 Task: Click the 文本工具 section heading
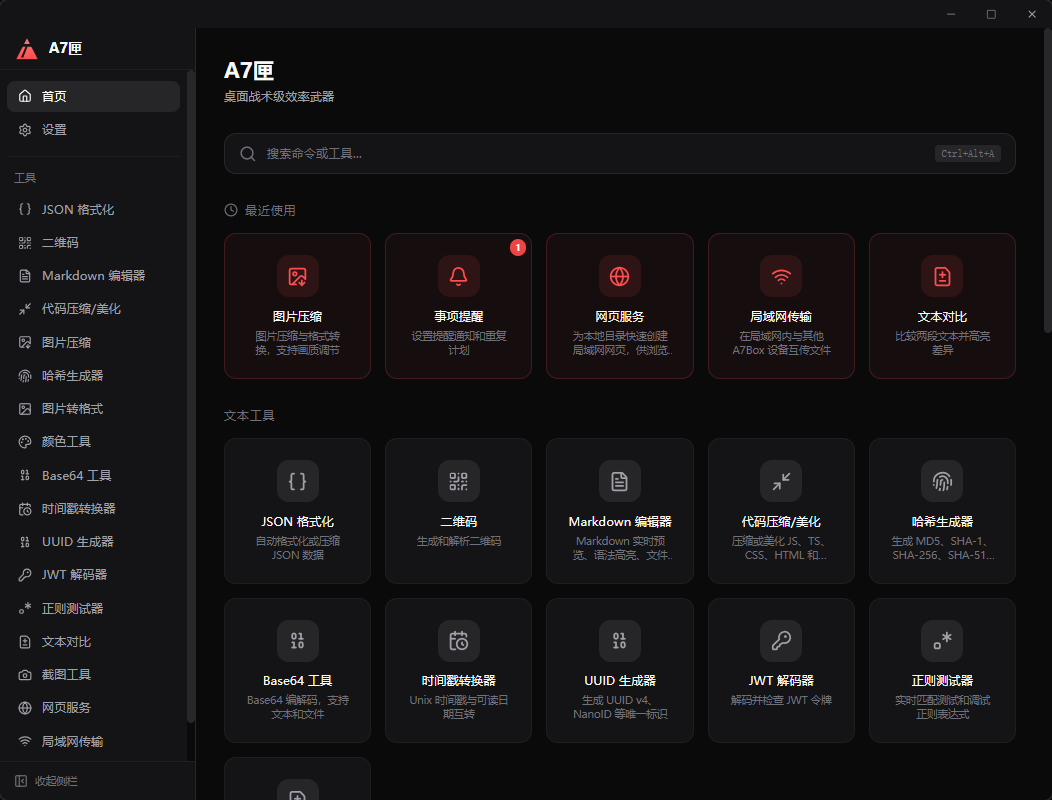pos(249,416)
